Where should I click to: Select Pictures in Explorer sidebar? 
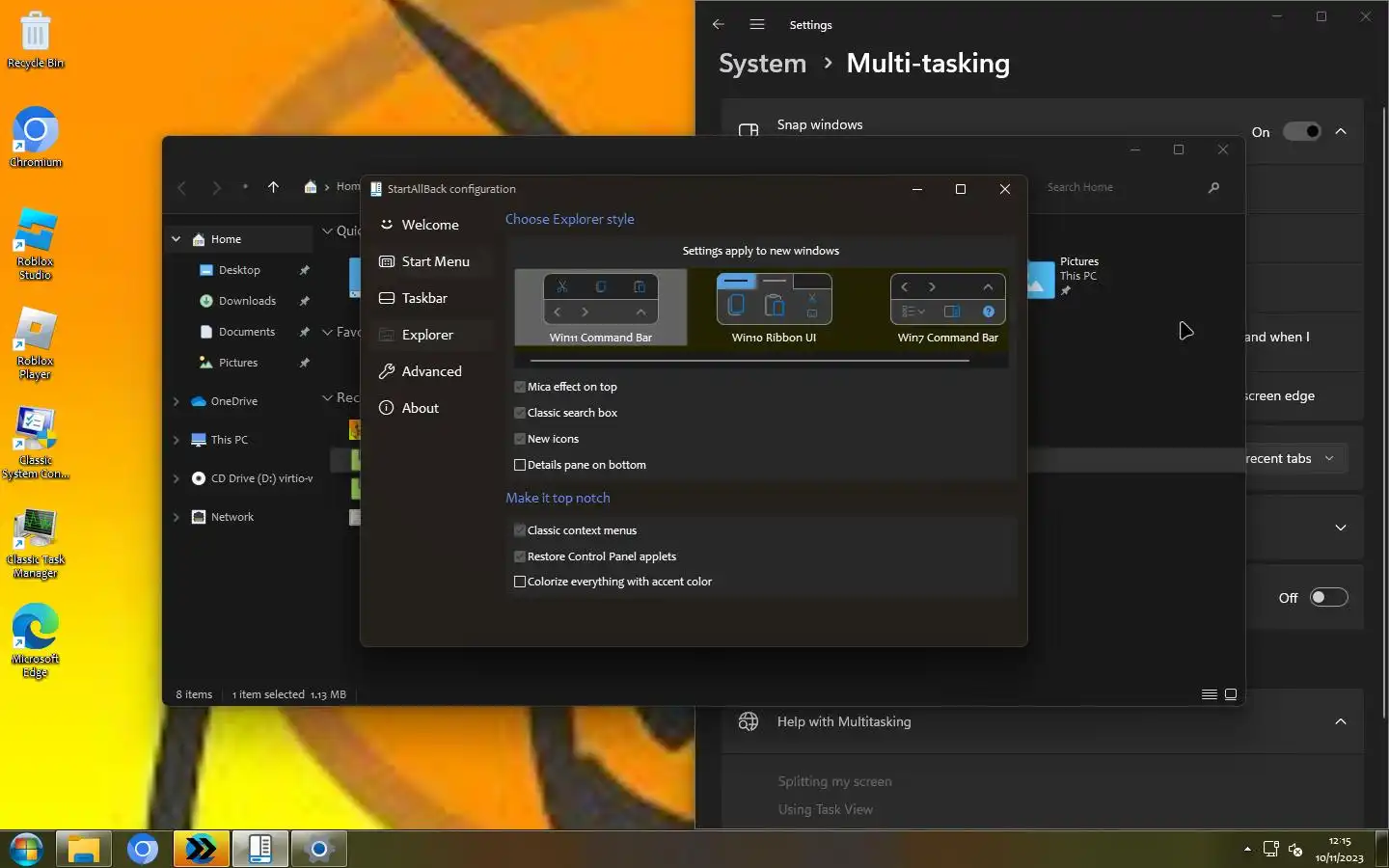point(238,363)
